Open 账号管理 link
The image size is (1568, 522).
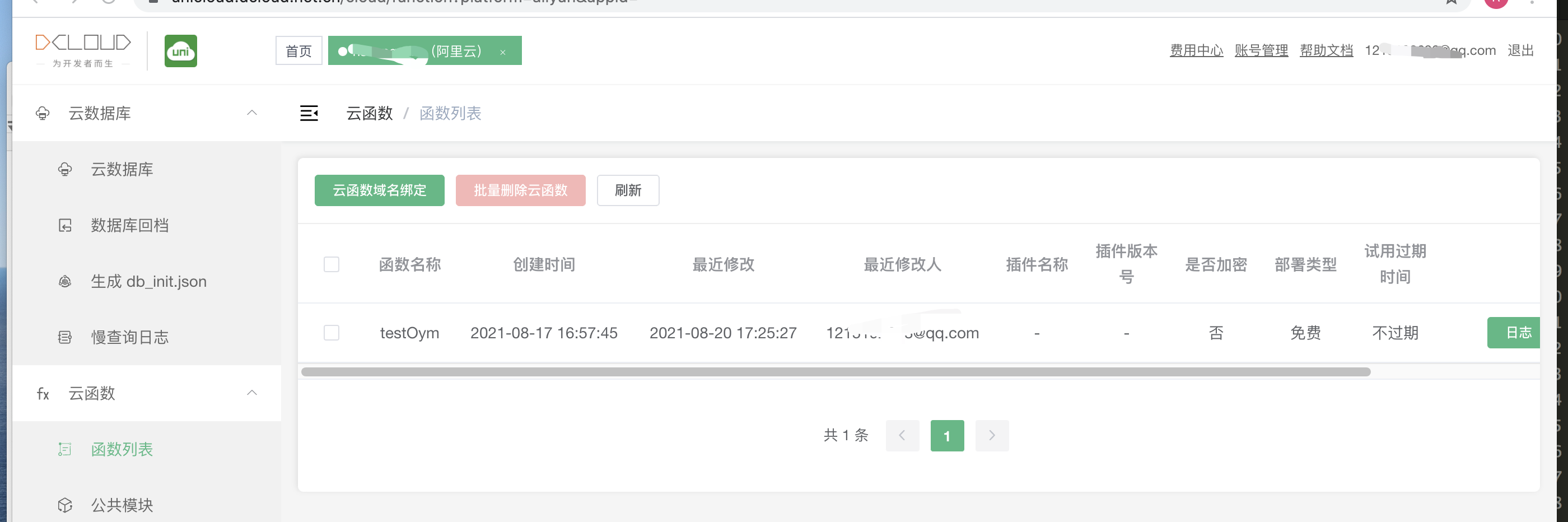pos(1261,50)
